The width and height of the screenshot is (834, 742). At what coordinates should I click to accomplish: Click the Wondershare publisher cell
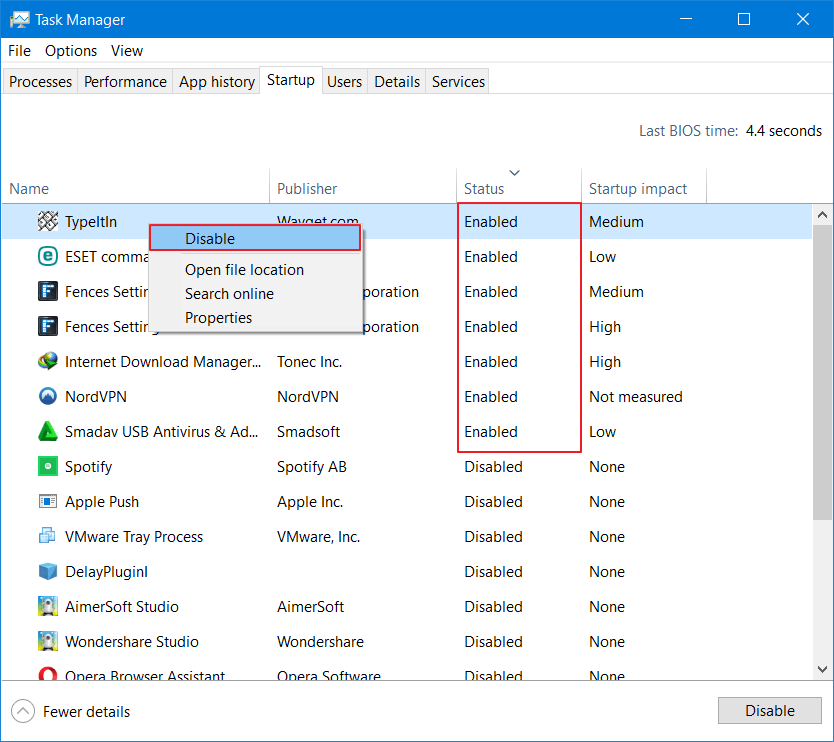[x=320, y=641]
